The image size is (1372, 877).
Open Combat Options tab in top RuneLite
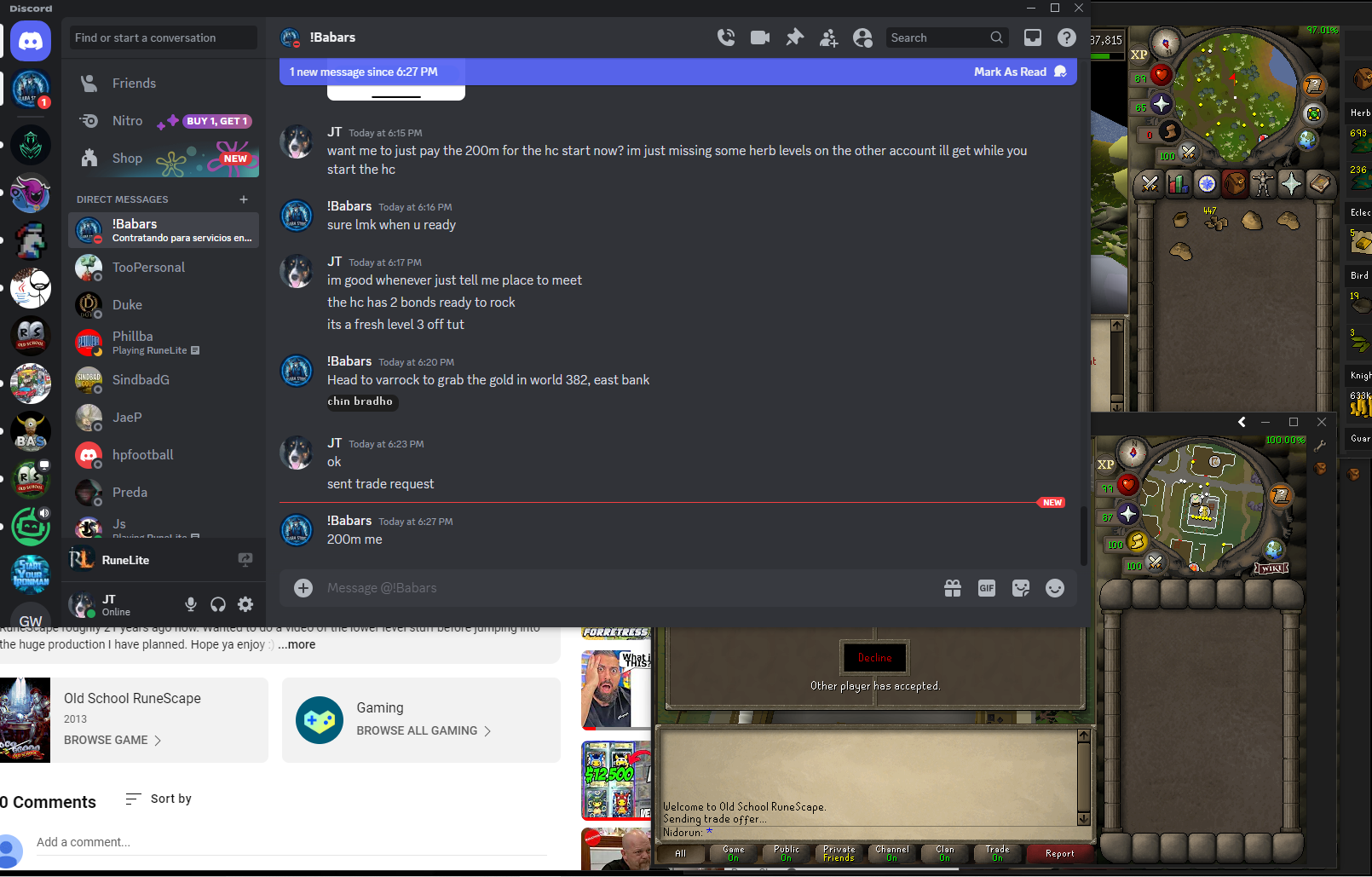1150,183
